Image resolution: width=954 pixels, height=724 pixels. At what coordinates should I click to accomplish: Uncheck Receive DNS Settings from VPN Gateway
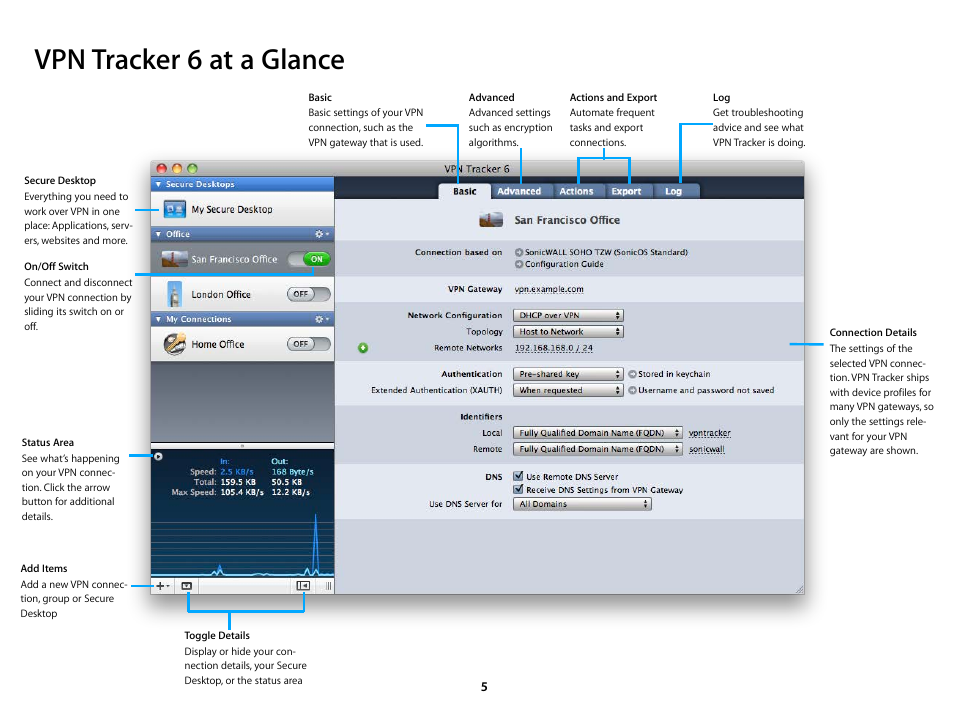click(x=518, y=489)
